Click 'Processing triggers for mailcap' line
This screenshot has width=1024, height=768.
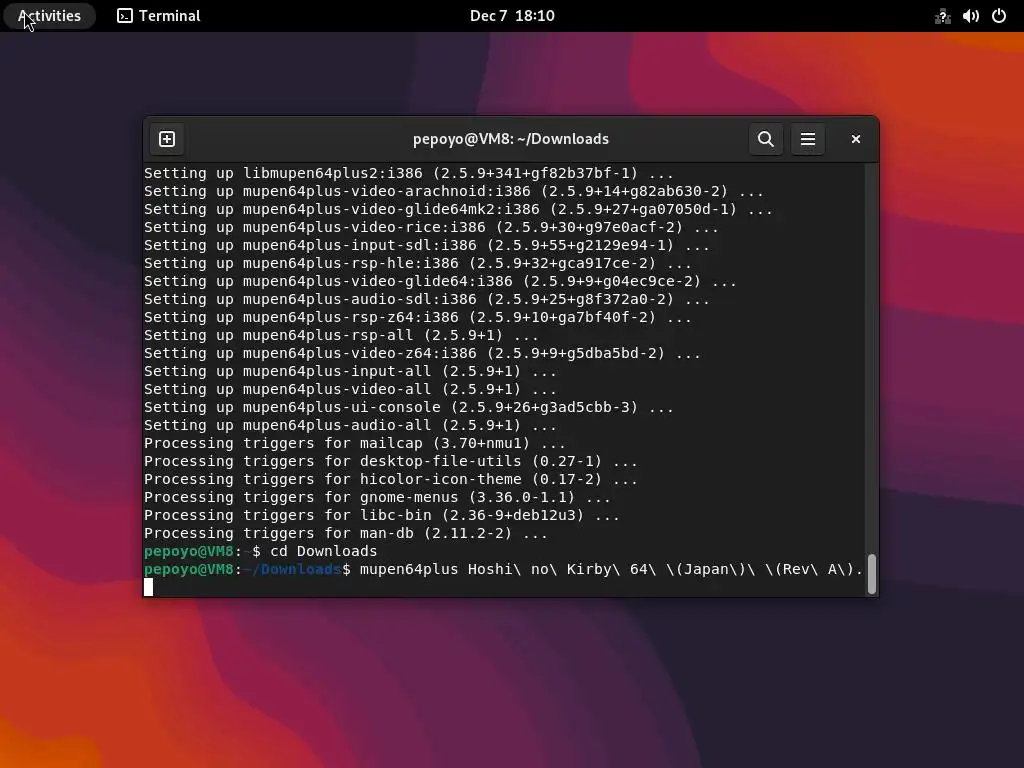(355, 443)
